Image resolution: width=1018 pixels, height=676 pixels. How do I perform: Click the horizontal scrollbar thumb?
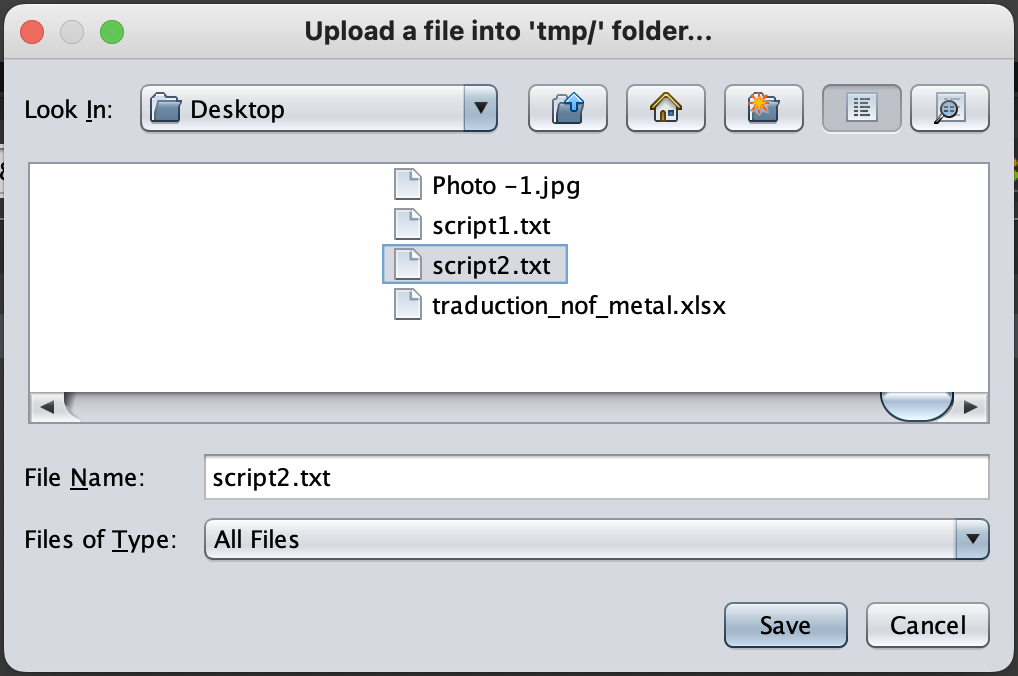(x=916, y=407)
